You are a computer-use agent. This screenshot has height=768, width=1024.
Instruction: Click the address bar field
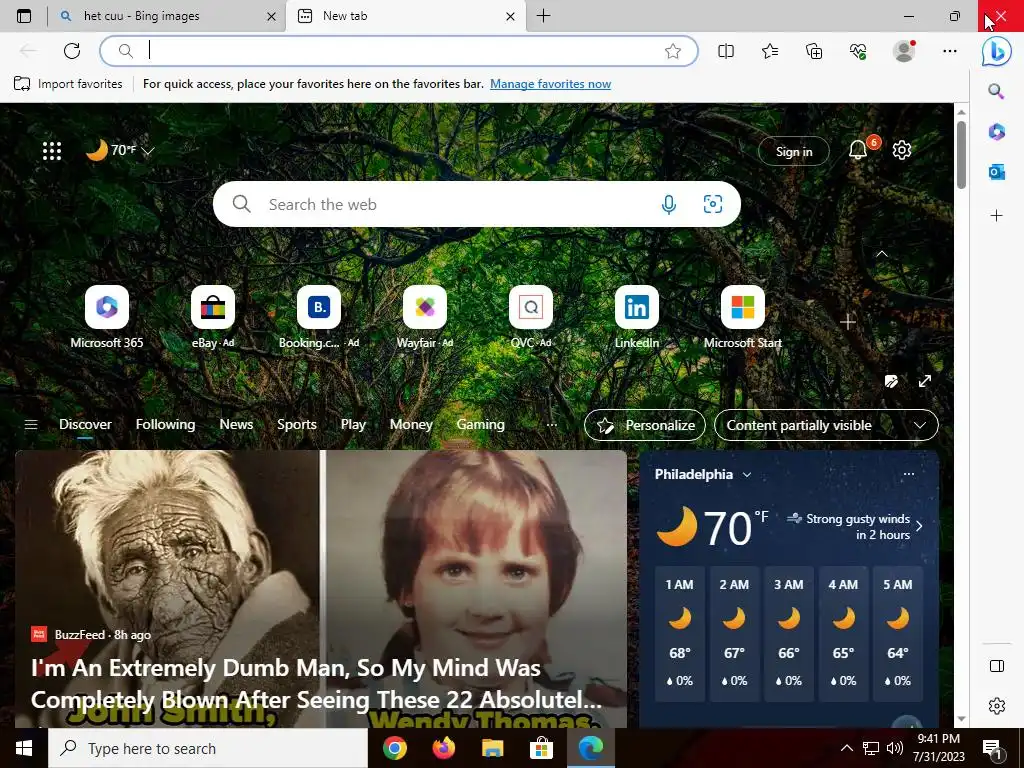coord(398,51)
